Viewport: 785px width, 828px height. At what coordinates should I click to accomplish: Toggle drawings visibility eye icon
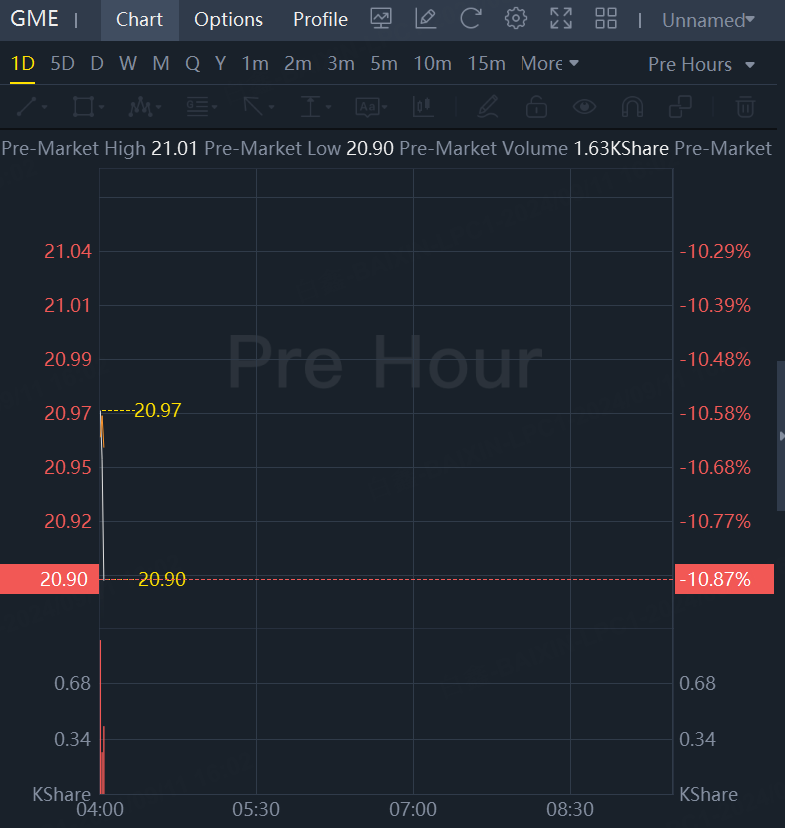pyautogui.click(x=584, y=106)
